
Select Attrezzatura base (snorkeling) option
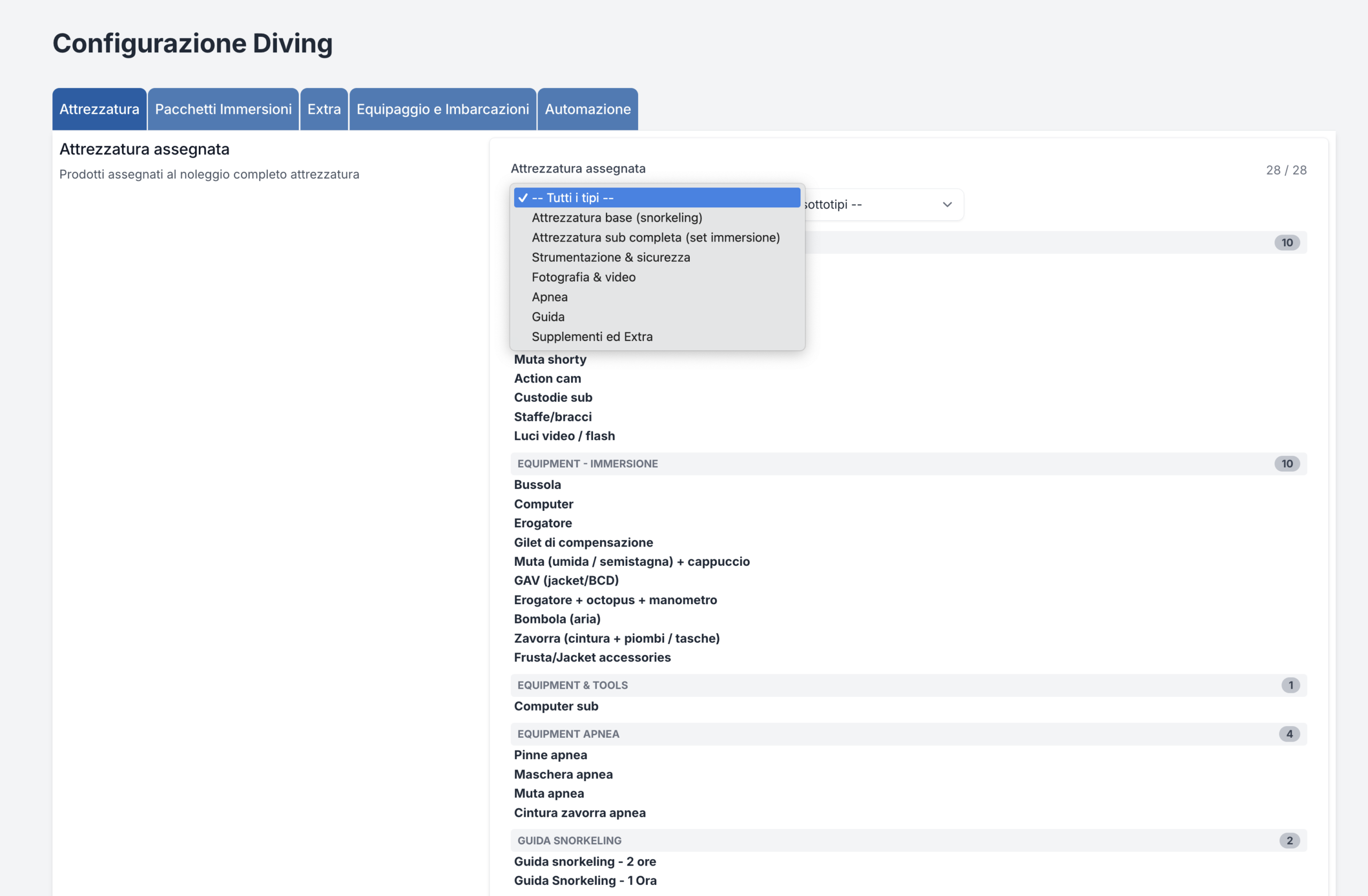(x=617, y=218)
